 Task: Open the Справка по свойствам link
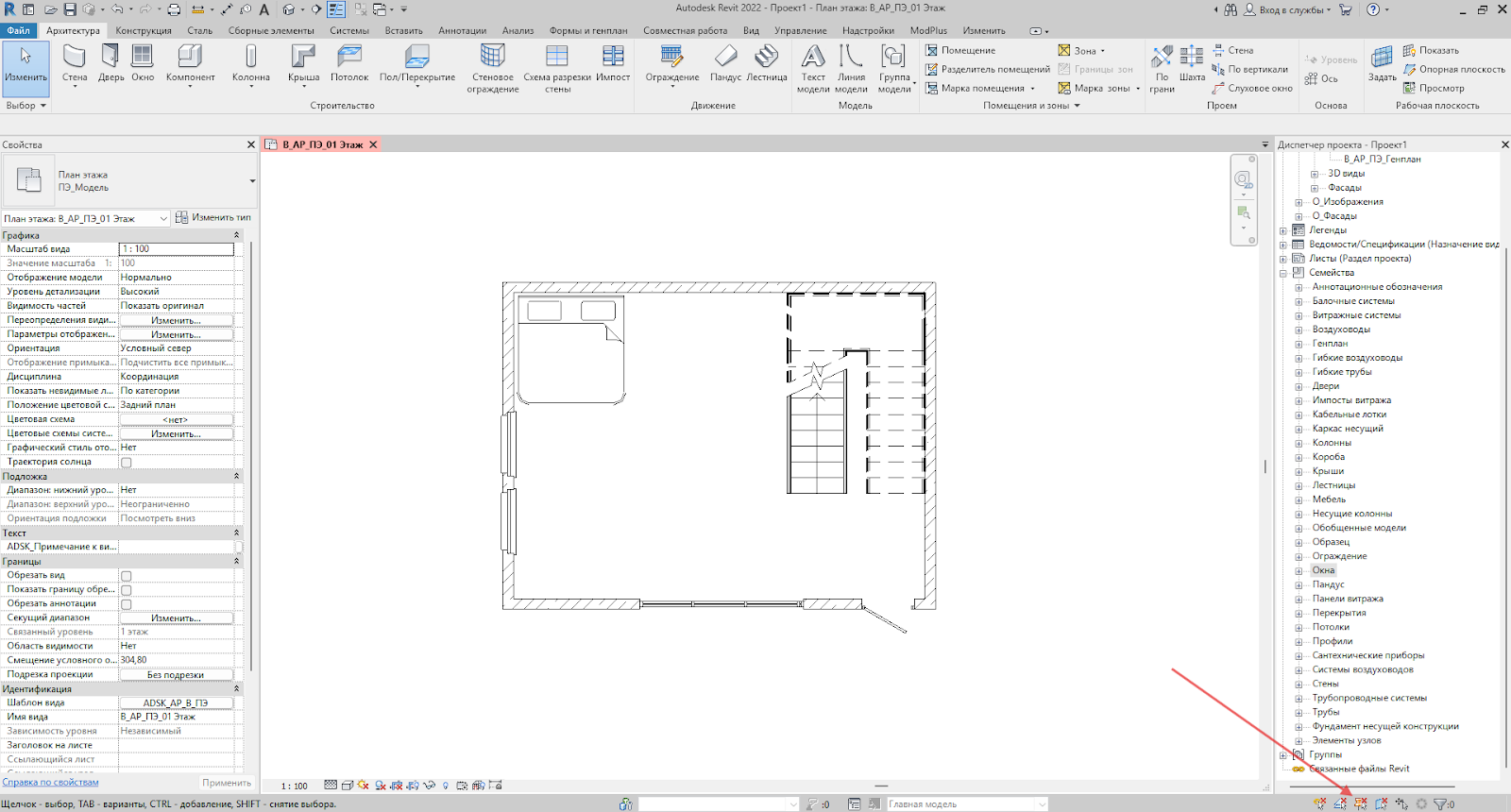point(50,782)
